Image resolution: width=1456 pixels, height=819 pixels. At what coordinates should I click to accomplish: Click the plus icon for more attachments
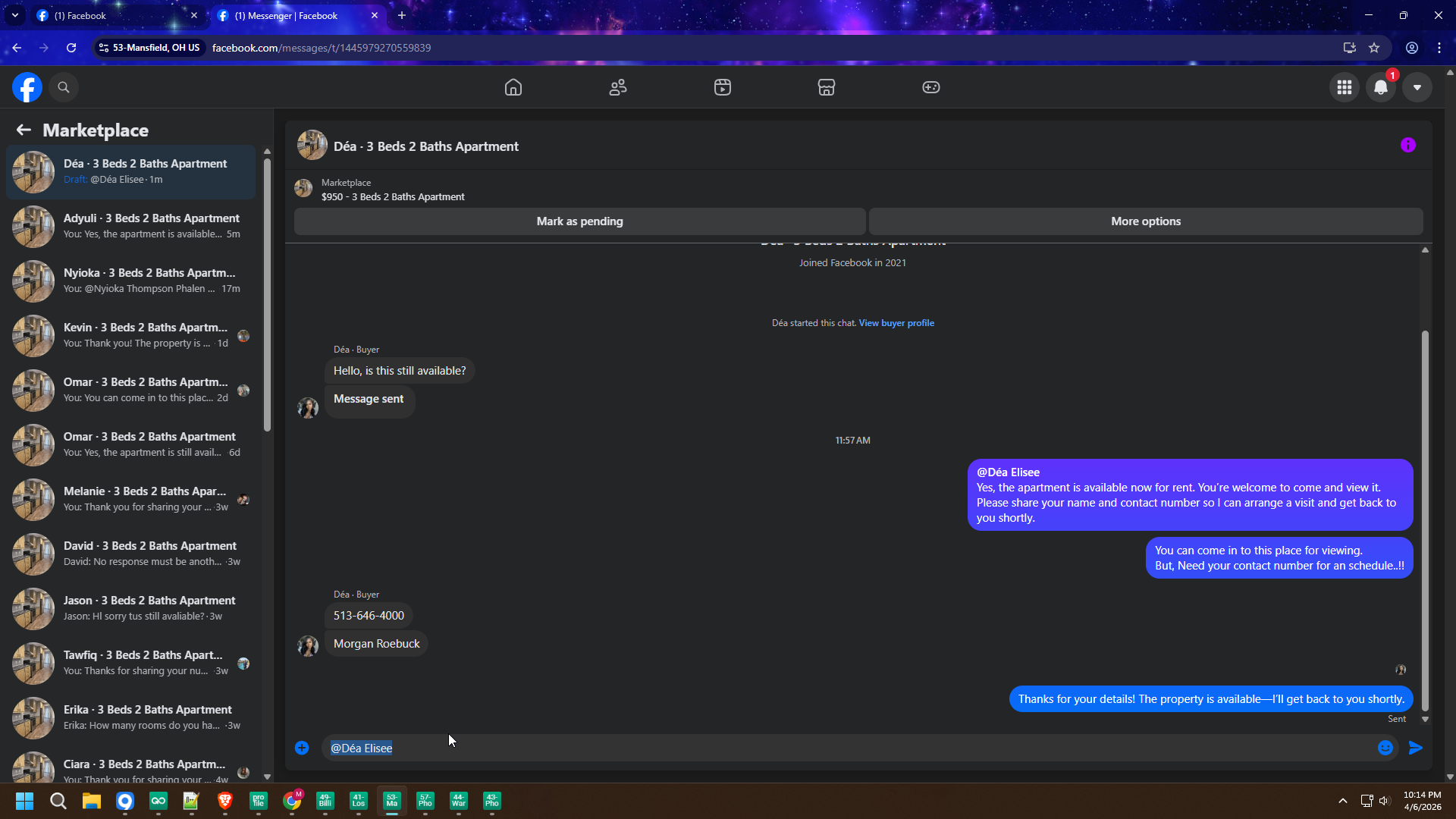click(x=302, y=748)
